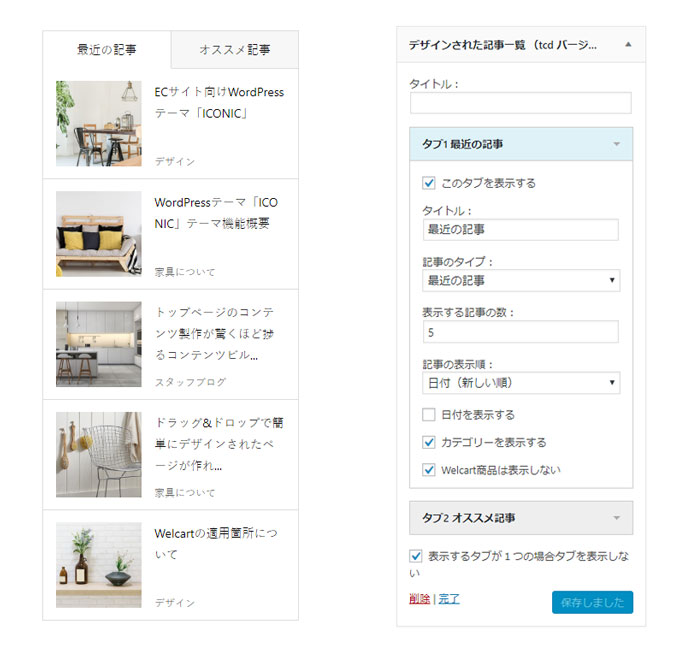This screenshot has height=651, width=680.
Task: Expand the タブ2 オススメ記事 section
Action: tap(616, 518)
